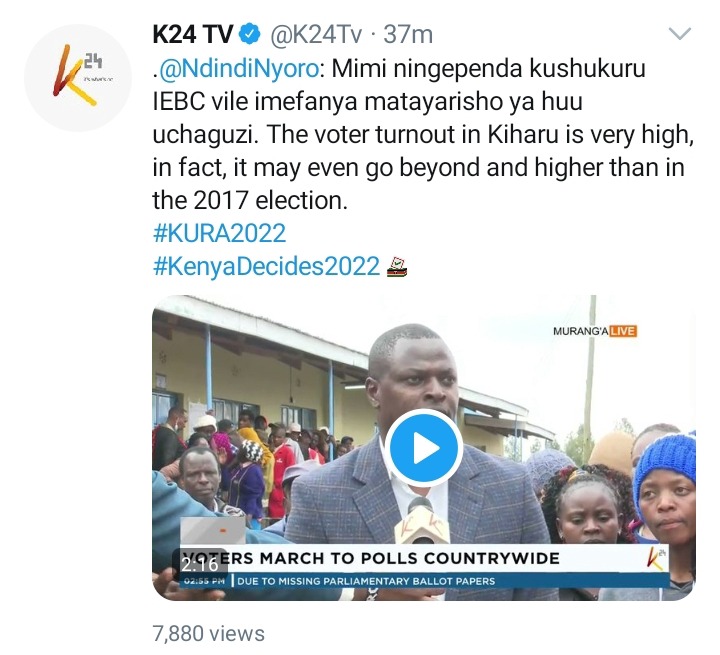The image size is (720, 655).
Task: Open the 7,880 views count
Action: pyautogui.click(x=209, y=633)
